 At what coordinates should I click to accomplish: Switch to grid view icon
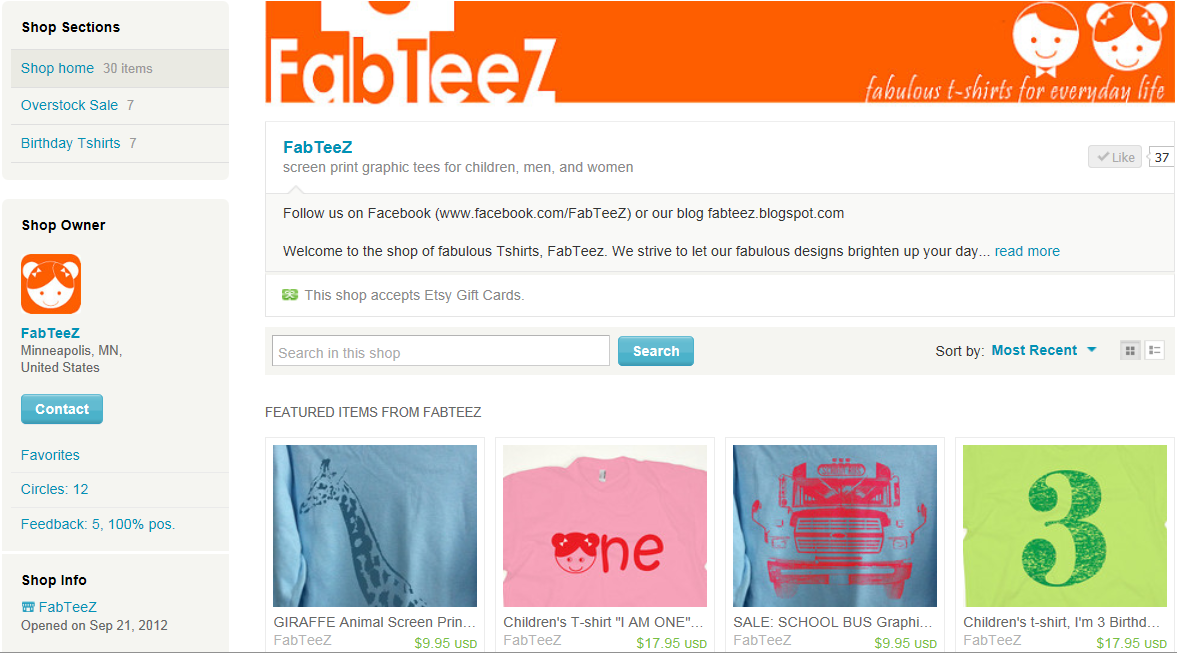(1130, 351)
